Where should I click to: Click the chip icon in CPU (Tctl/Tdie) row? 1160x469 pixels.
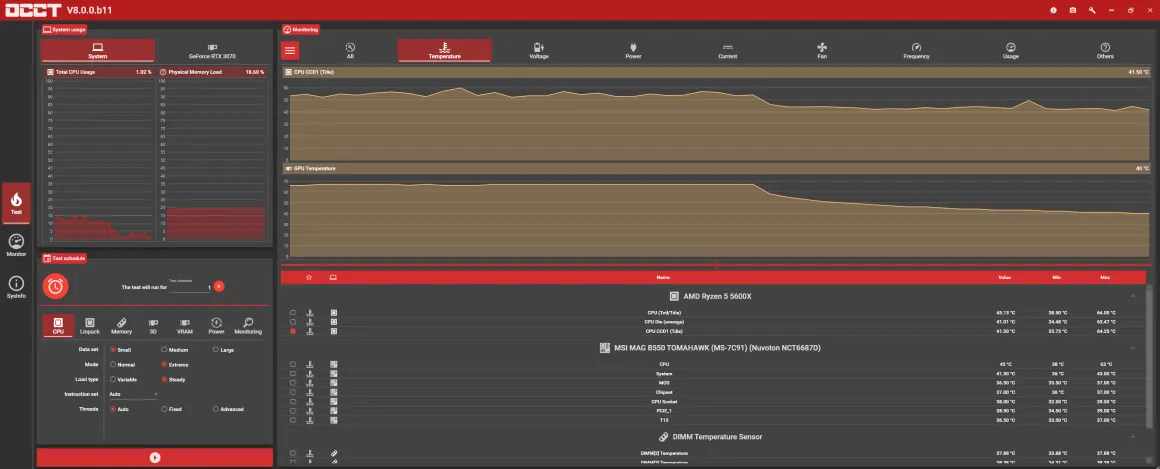coord(334,313)
